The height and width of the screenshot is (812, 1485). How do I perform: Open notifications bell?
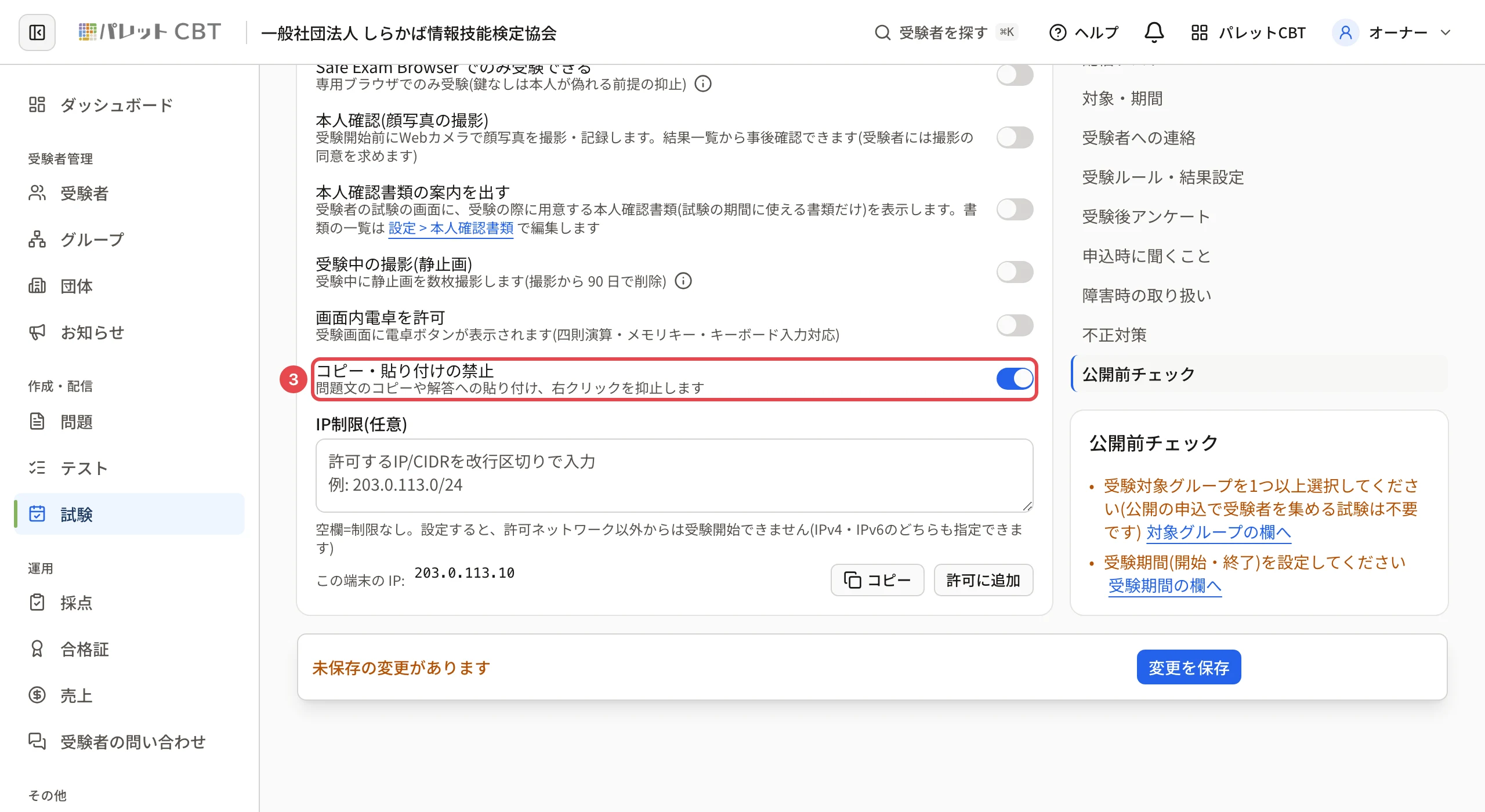click(x=1154, y=32)
